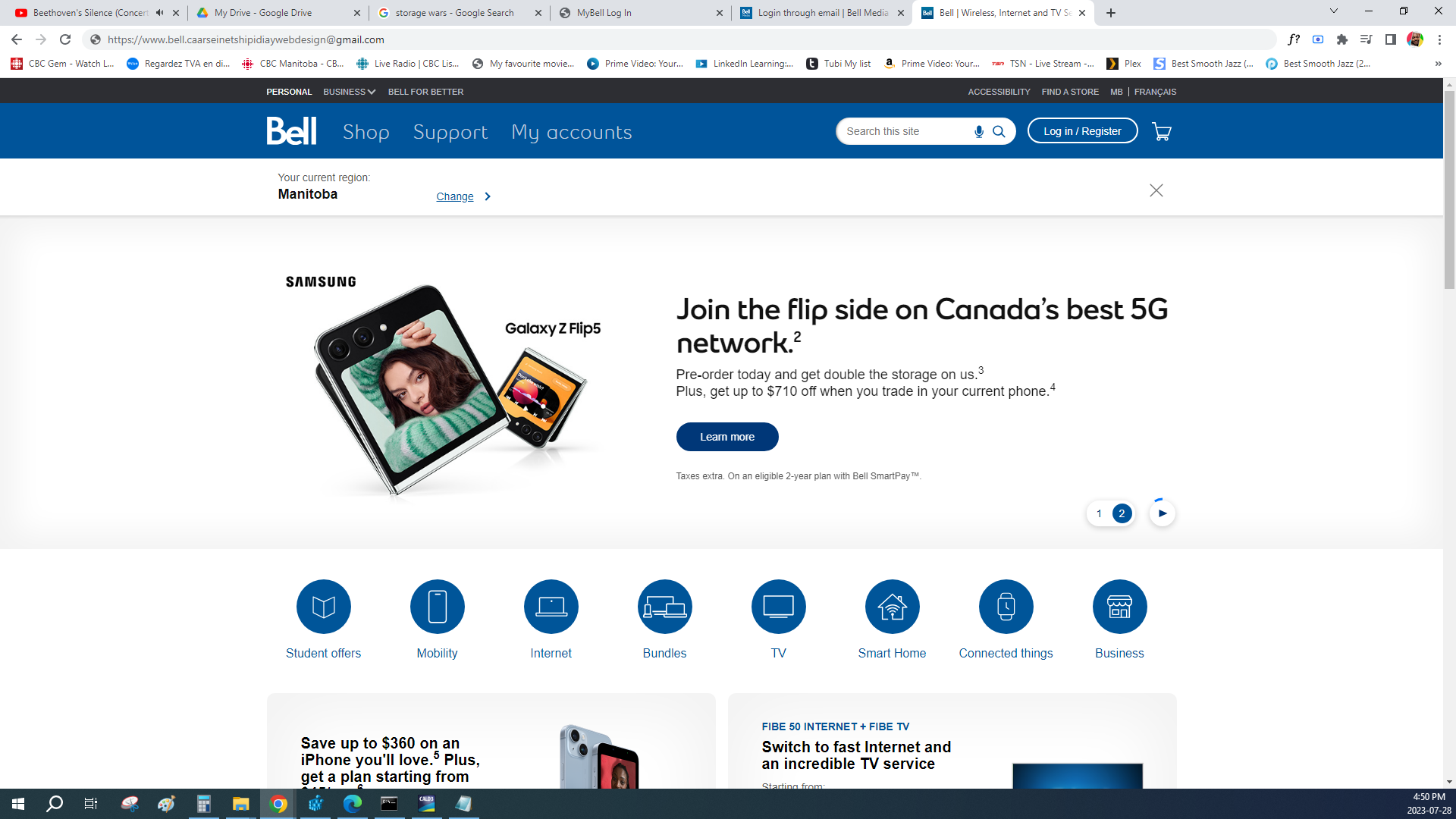Open the Student offers icon
The width and height of the screenshot is (1456, 819).
tap(323, 607)
